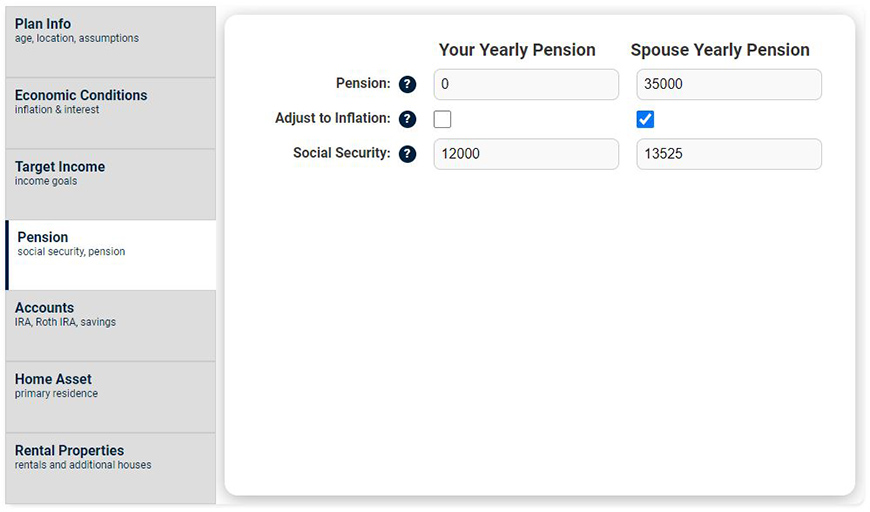Select your Social Security field showing 12000
Viewport: 870px width, 512px height.
click(x=526, y=154)
